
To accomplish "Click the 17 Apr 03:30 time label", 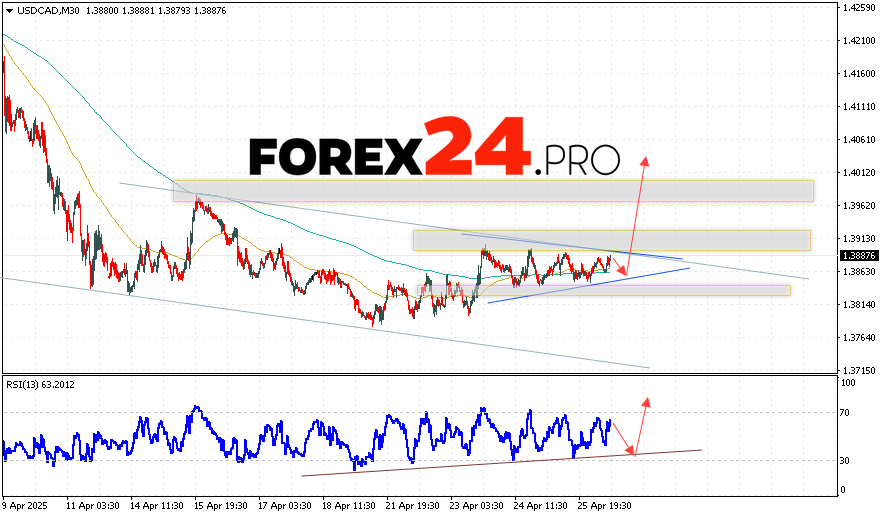I will (x=285, y=506).
